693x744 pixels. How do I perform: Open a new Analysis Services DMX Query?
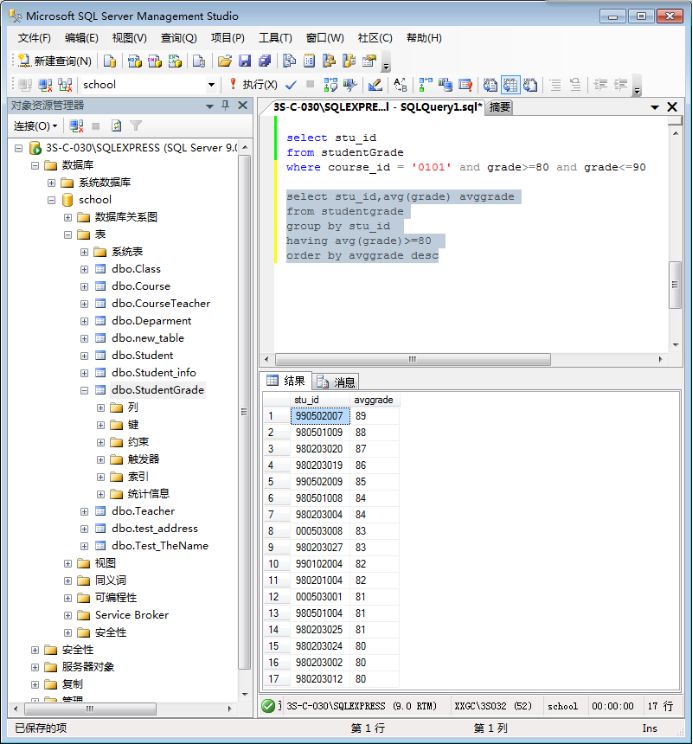[155, 61]
